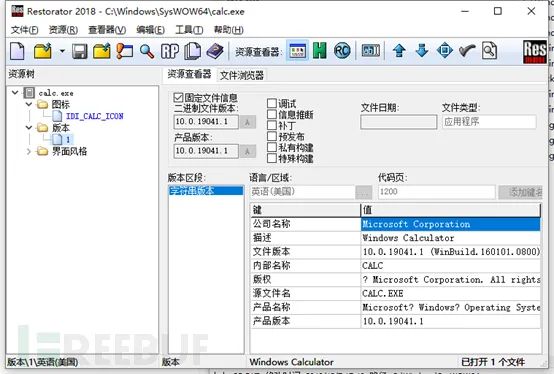The height and width of the screenshot is (374, 554).
Task: Select 字符串版本 in the 版本区段 list
Action: (206, 191)
